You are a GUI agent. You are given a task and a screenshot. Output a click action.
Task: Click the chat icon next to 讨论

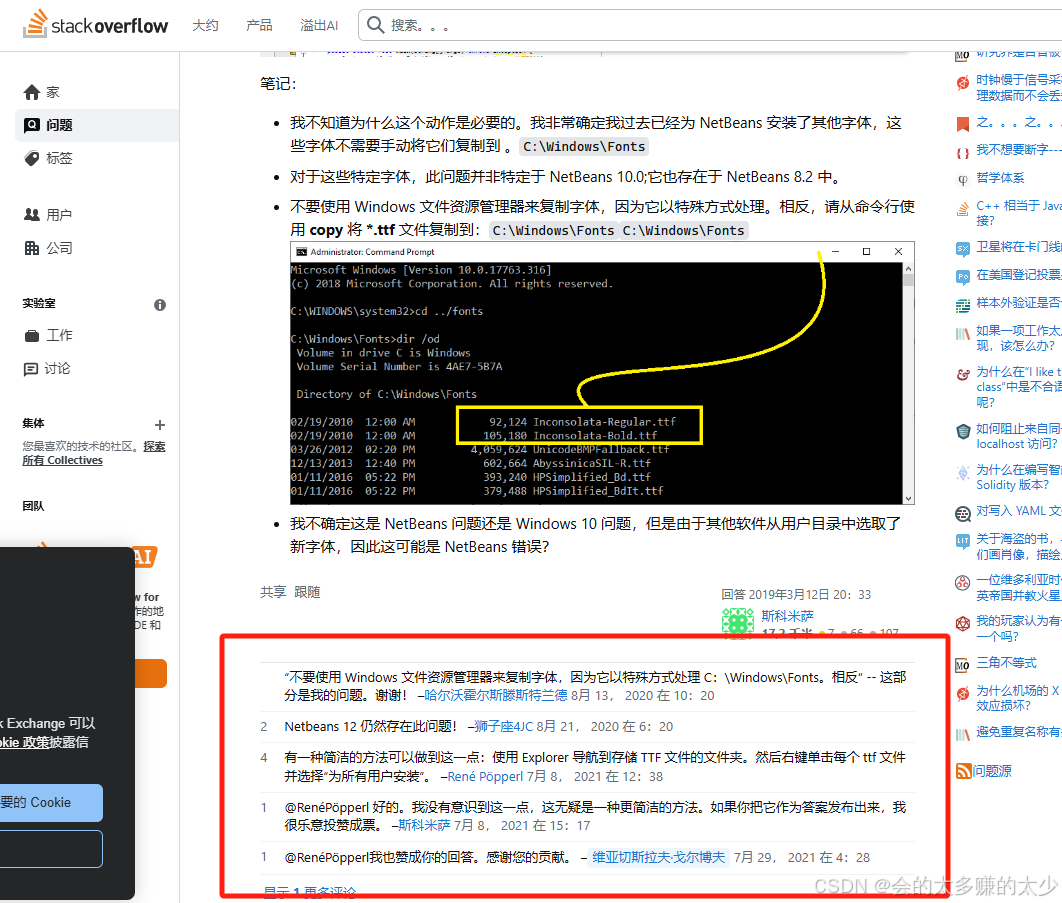click(x=31, y=369)
